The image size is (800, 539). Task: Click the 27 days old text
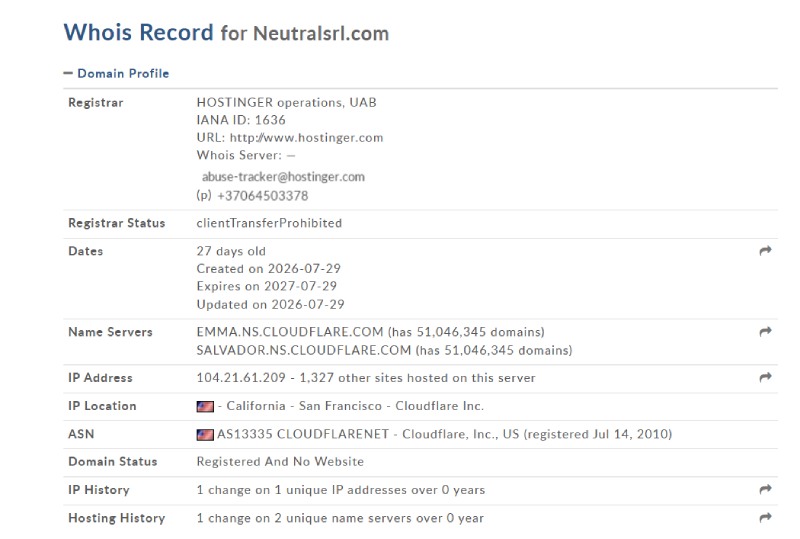[x=231, y=251]
